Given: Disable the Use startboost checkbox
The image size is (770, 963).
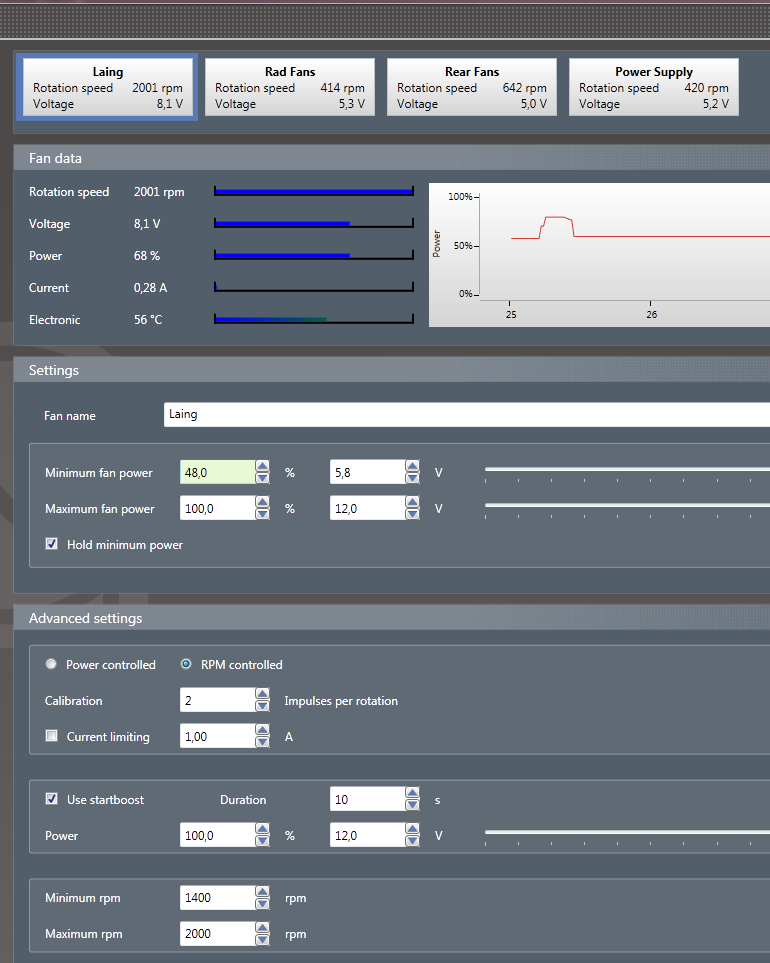Looking at the screenshot, I should pos(52,800).
